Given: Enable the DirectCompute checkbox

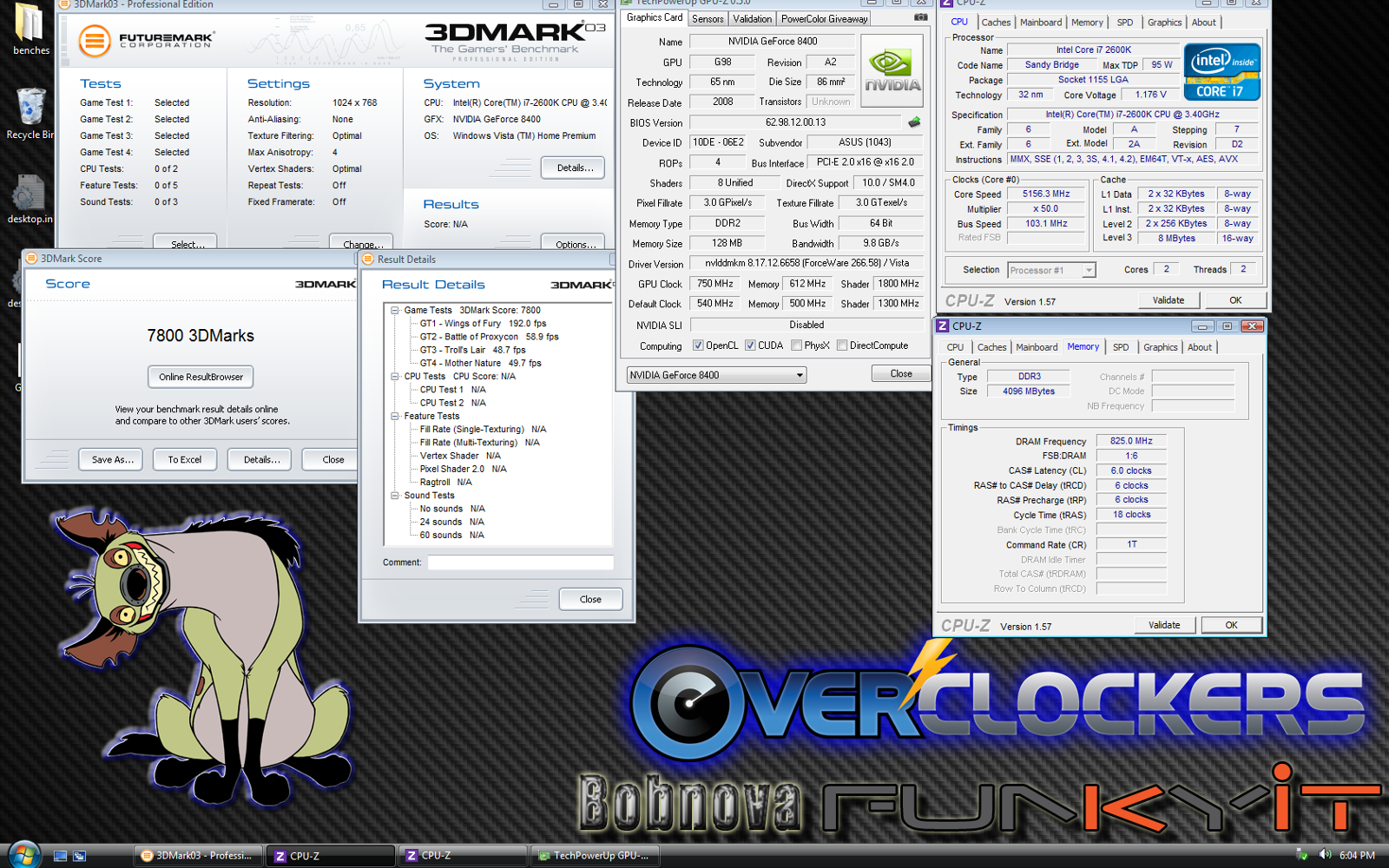Looking at the screenshot, I should 841,345.
